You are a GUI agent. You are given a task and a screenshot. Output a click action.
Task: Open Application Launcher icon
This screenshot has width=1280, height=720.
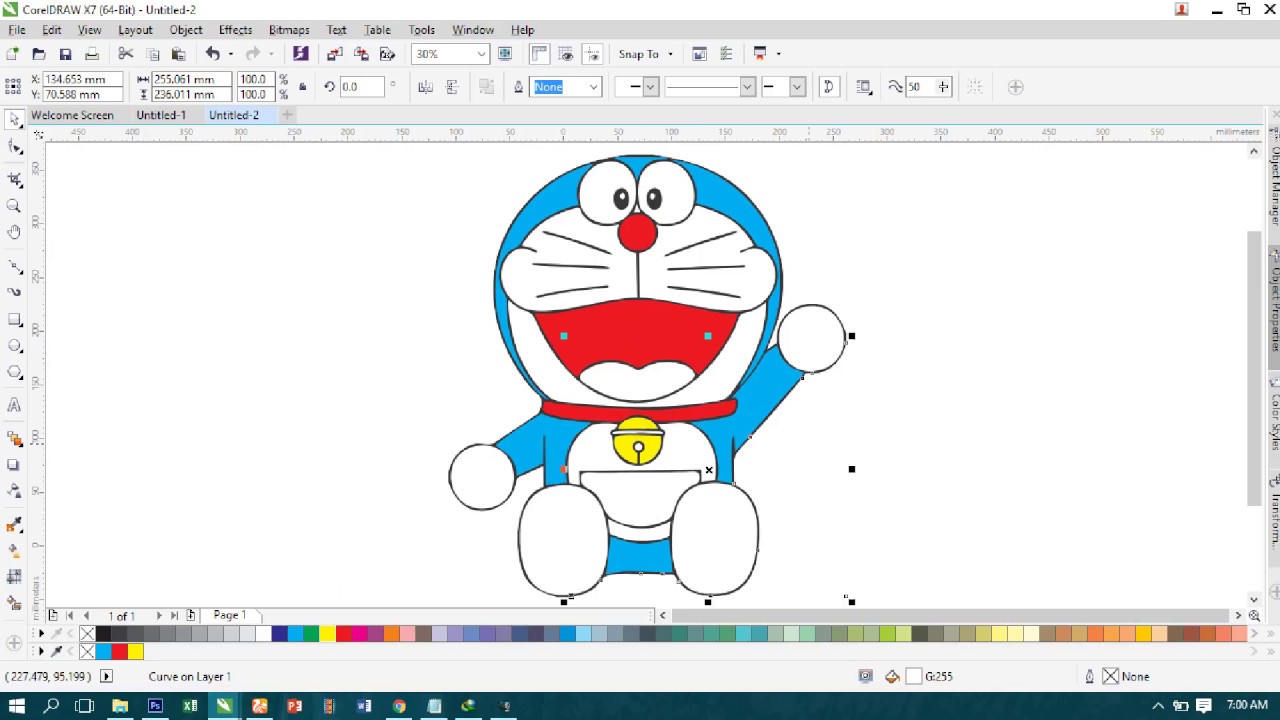(760, 54)
